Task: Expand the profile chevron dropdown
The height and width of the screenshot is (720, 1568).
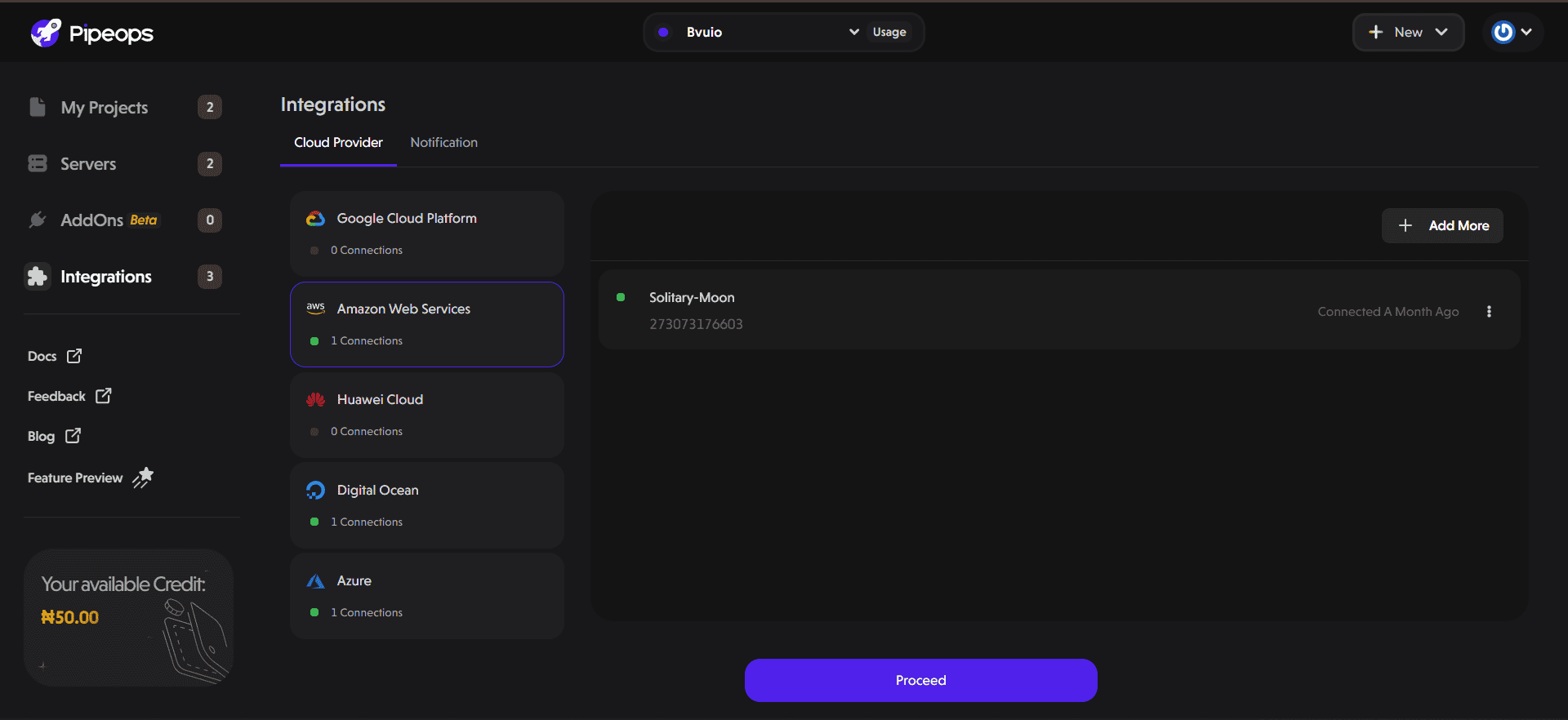Action: [1526, 32]
